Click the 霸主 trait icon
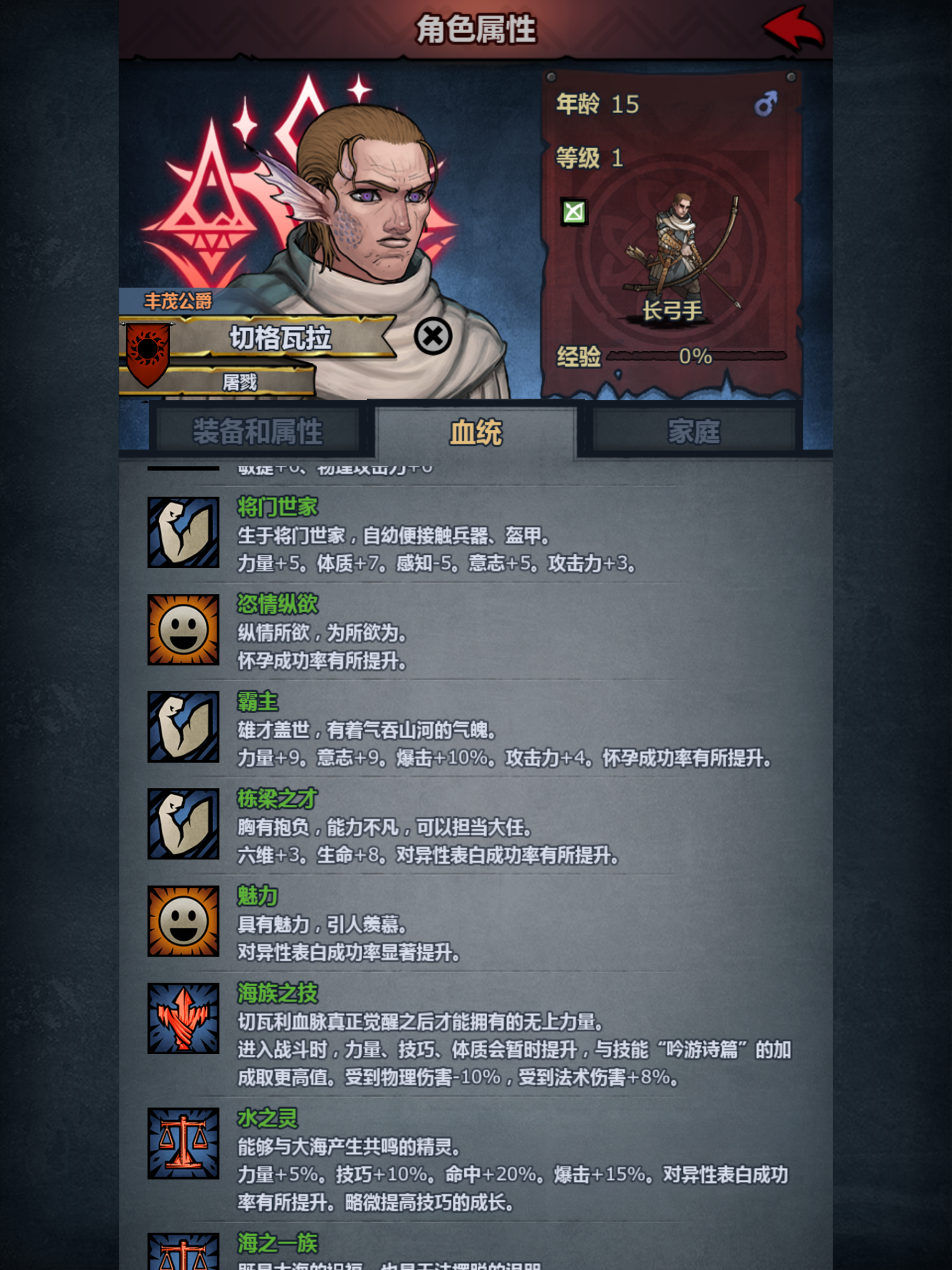Screen dimensions: 952x1270 coord(183,727)
